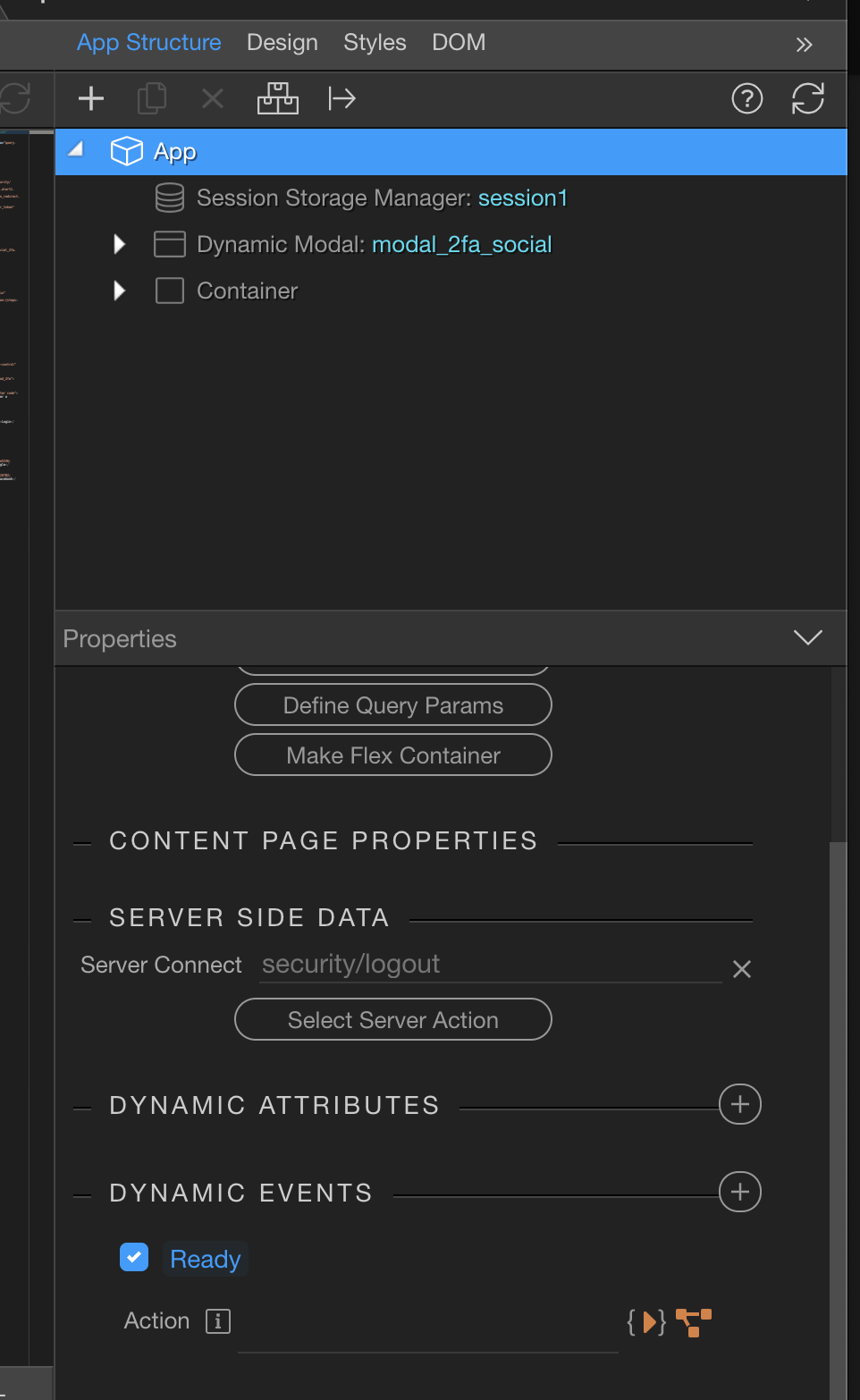The height and width of the screenshot is (1400, 860).
Task: Uncheck the Ready event checkbox
Action: tap(134, 1257)
